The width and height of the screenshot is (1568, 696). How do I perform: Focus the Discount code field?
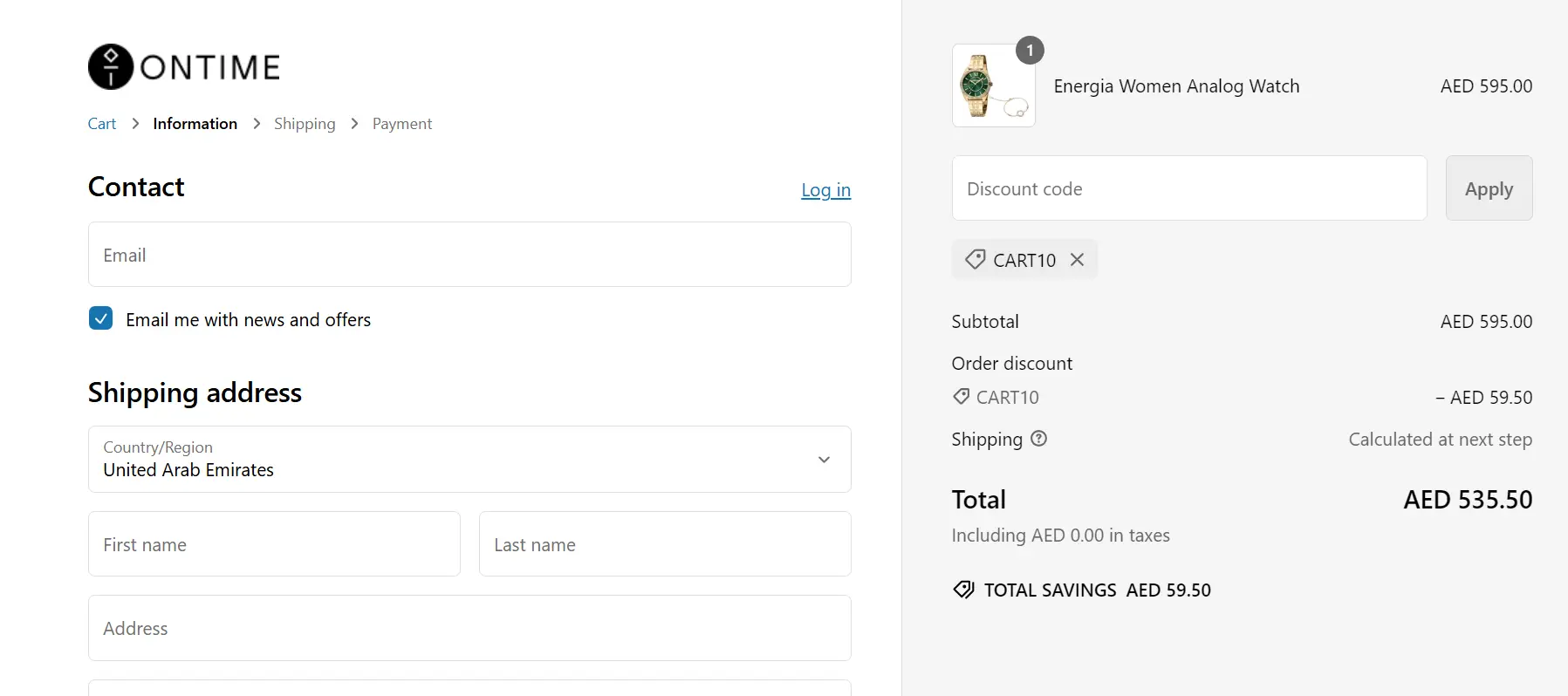pyautogui.click(x=1189, y=188)
